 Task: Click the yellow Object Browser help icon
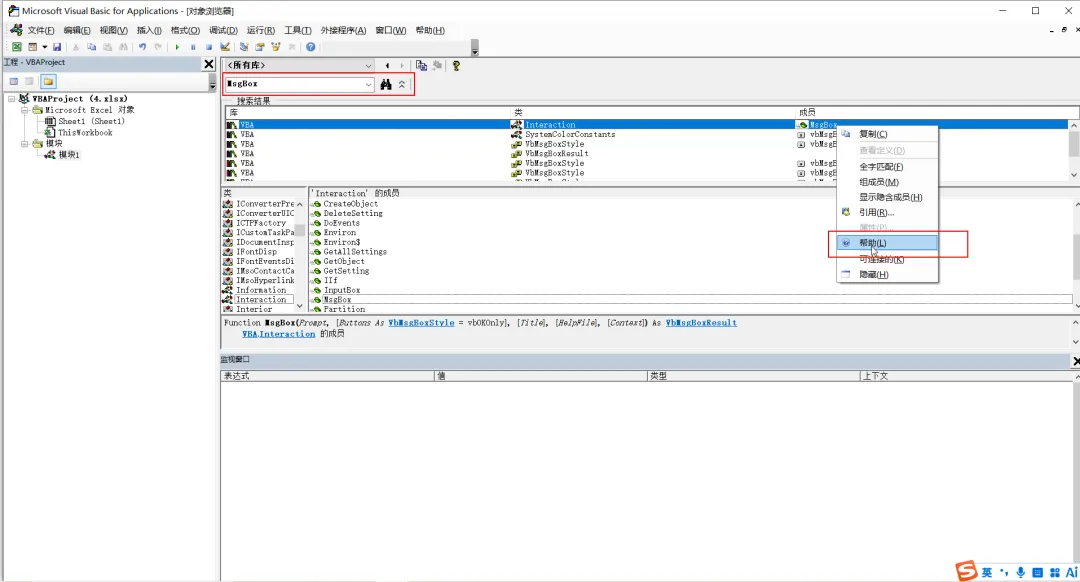456,65
